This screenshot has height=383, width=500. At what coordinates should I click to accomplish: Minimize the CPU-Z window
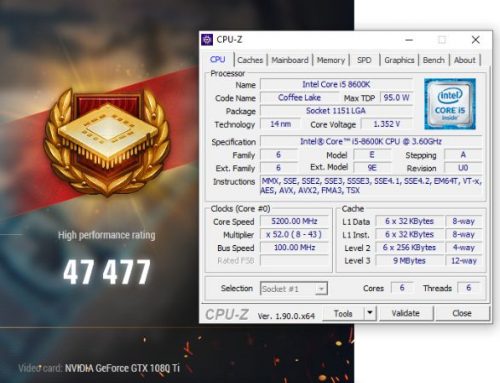[x=409, y=40]
